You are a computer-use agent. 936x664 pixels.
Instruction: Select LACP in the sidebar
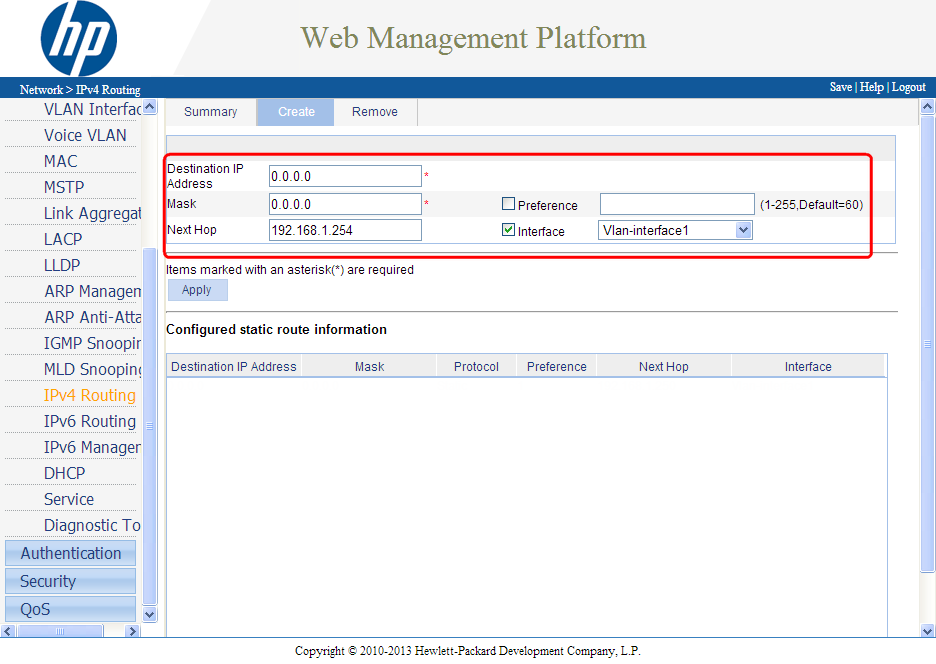pos(63,239)
